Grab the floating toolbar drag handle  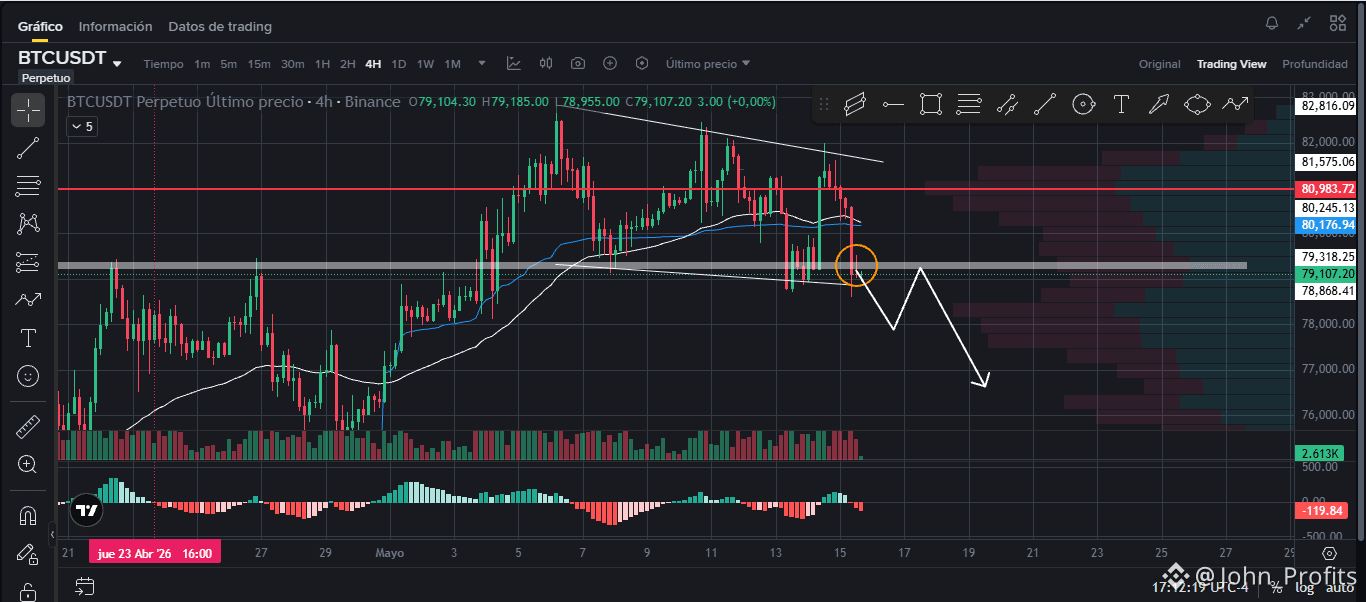pos(824,104)
